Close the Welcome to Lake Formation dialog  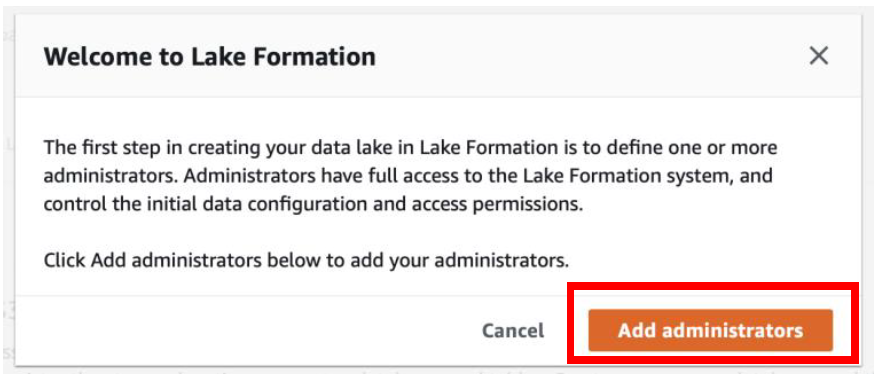click(818, 56)
